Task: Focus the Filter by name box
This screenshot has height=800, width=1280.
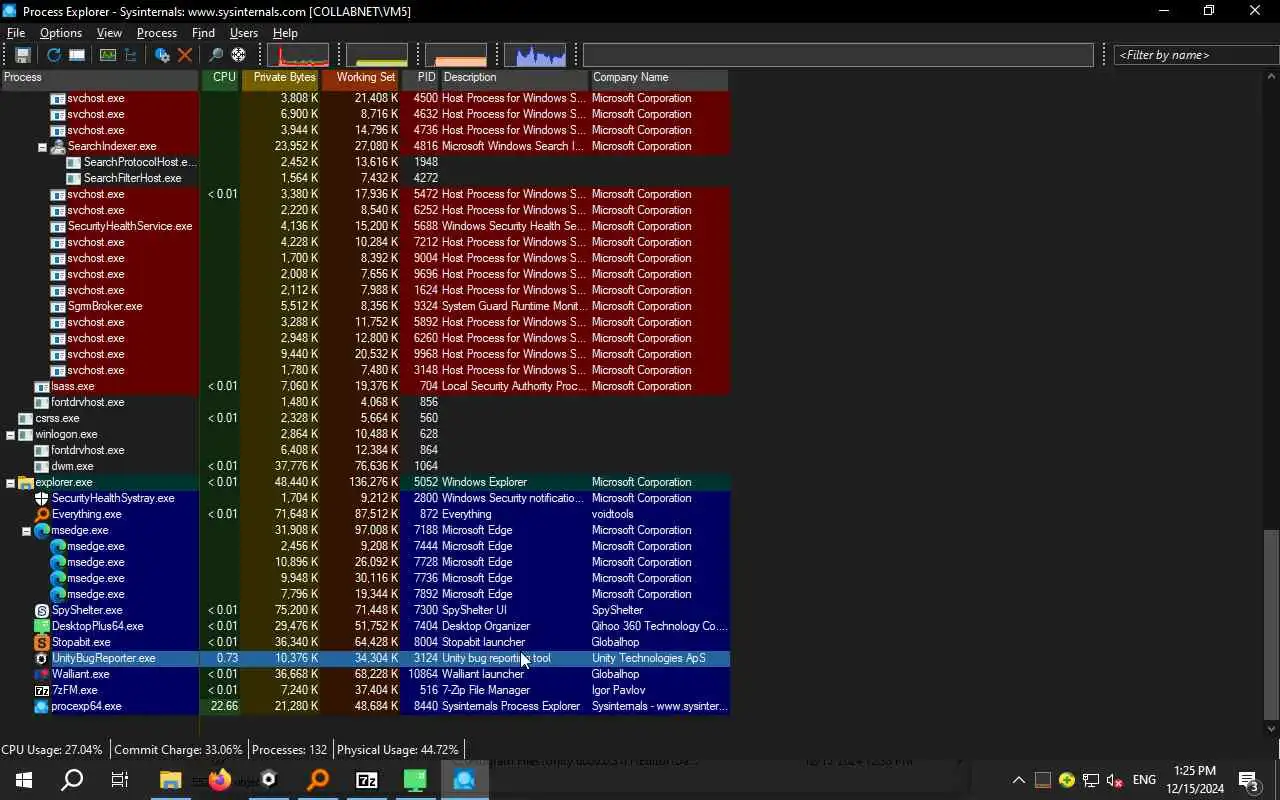Action: 1196,55
